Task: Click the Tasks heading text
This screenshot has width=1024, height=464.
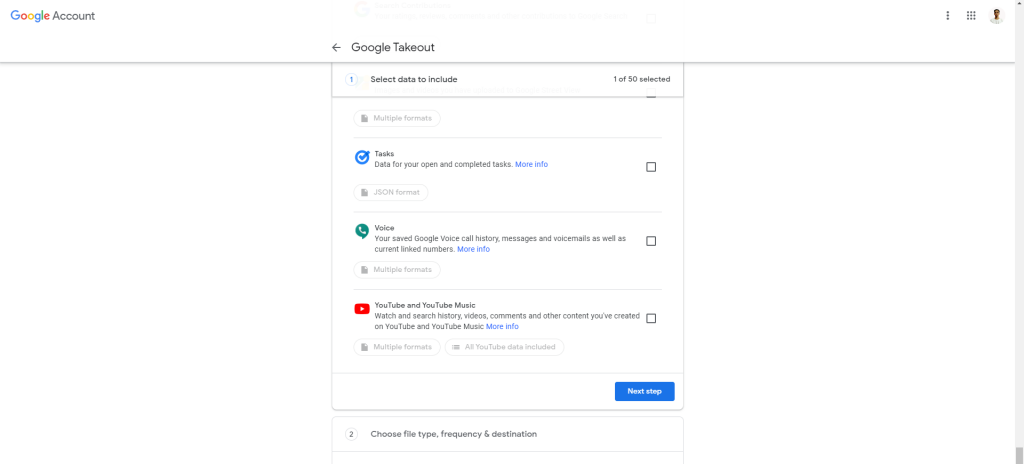Action: (385, 154)
